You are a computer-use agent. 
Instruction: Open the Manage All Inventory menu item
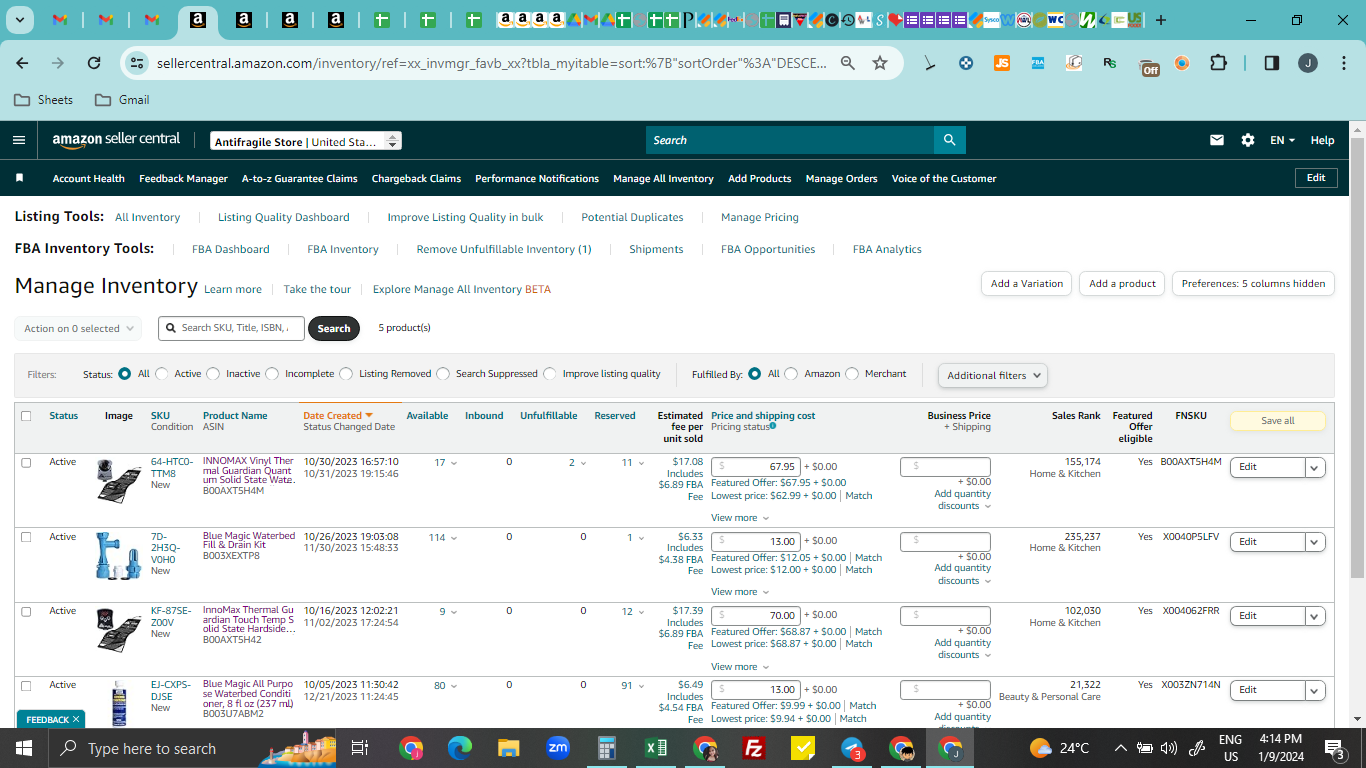(663, 178)
